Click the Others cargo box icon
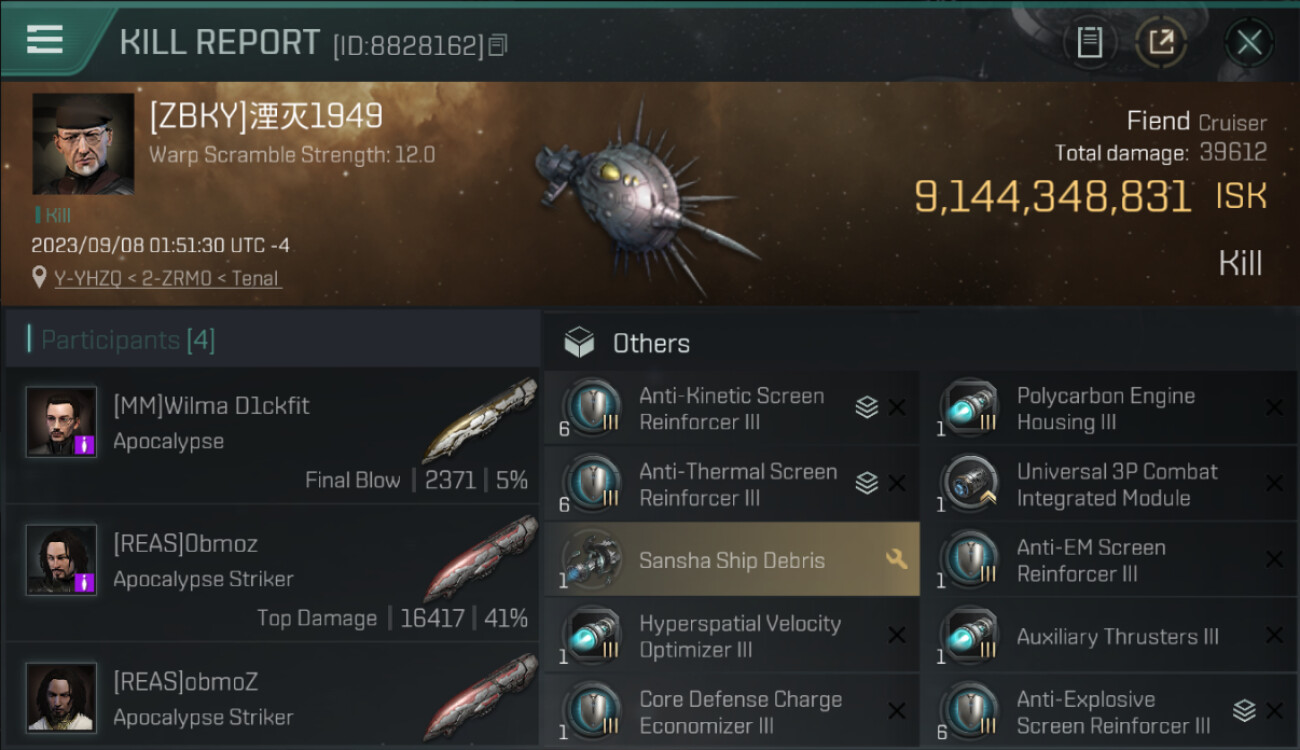The width and height of the screenshot is (1300, 750). pos(579,343)
